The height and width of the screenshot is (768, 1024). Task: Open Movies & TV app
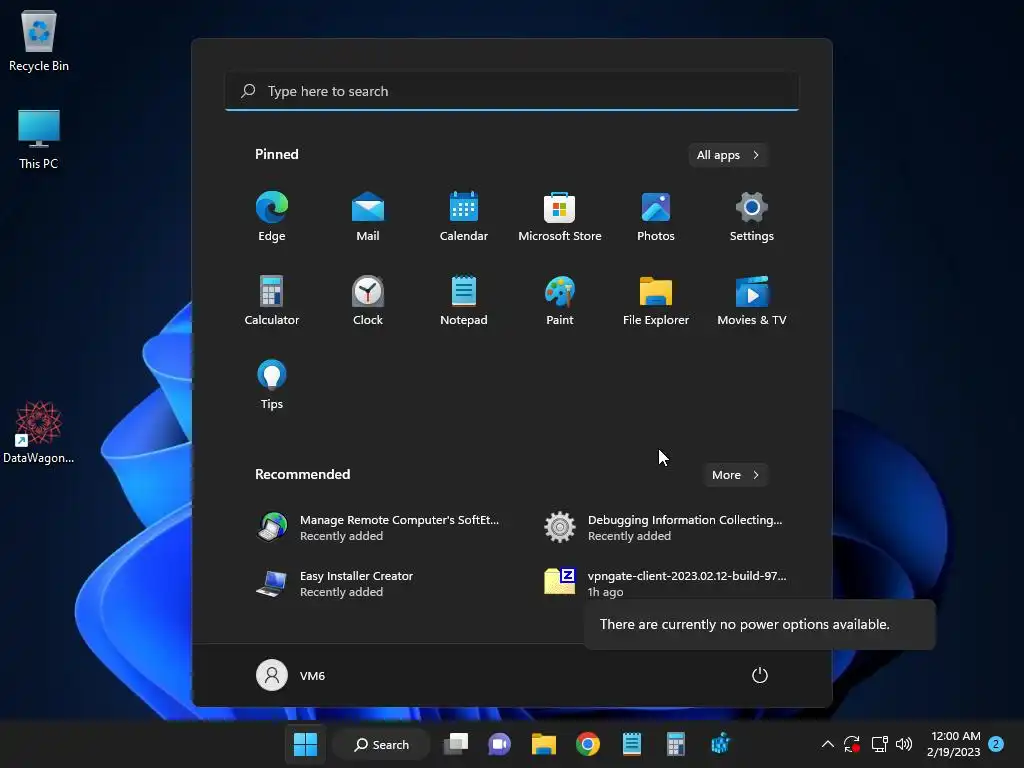(x=752, y=300)
